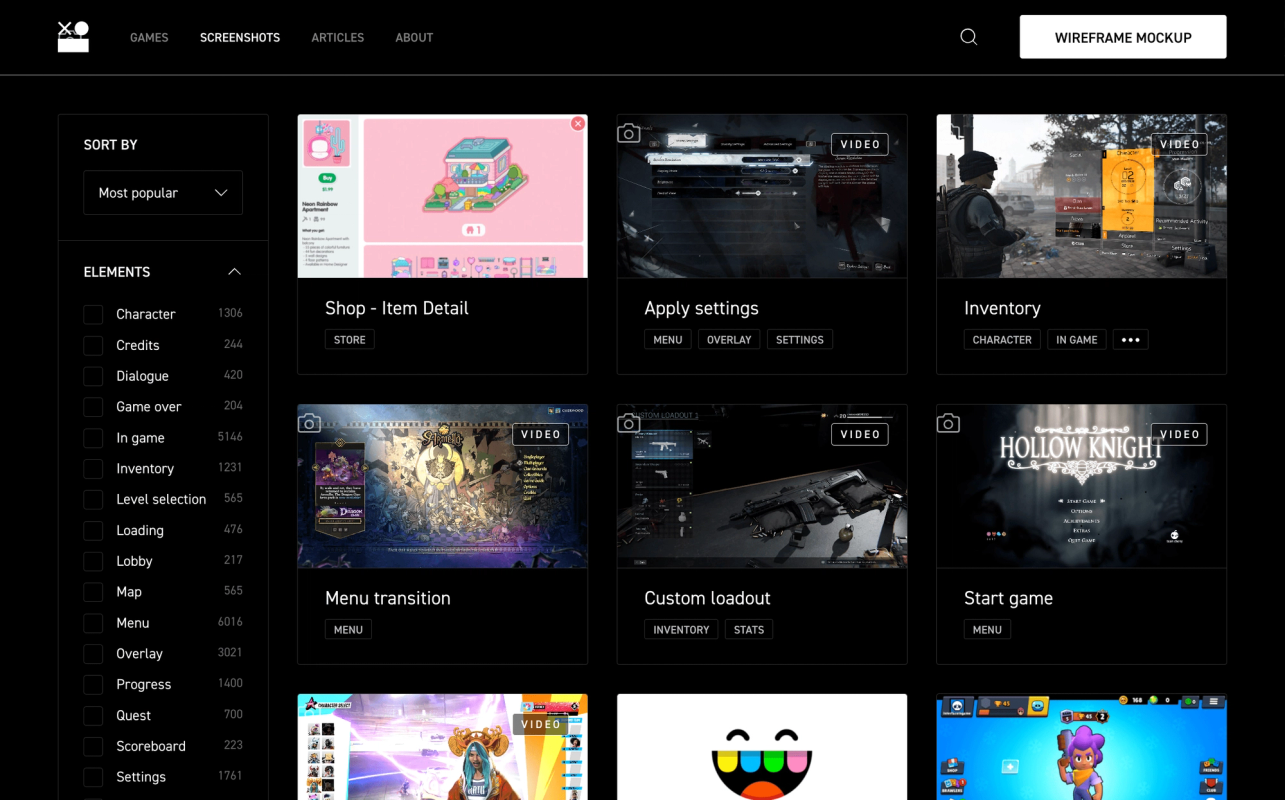Click the Wireframe Mockup button
The height and width of the screenshot is (800, 1285).
click(x=1123, y=37)
